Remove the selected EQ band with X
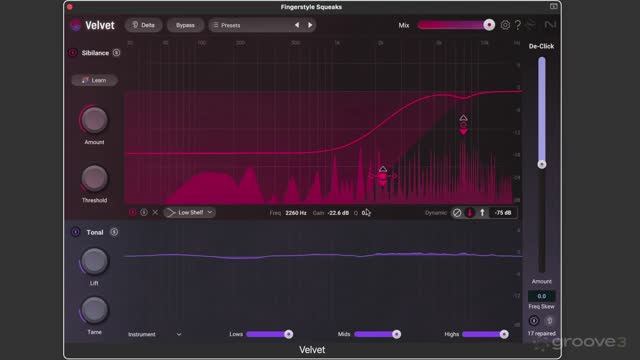Viewport: 640px width, 360px height. (x=155, y=212)
